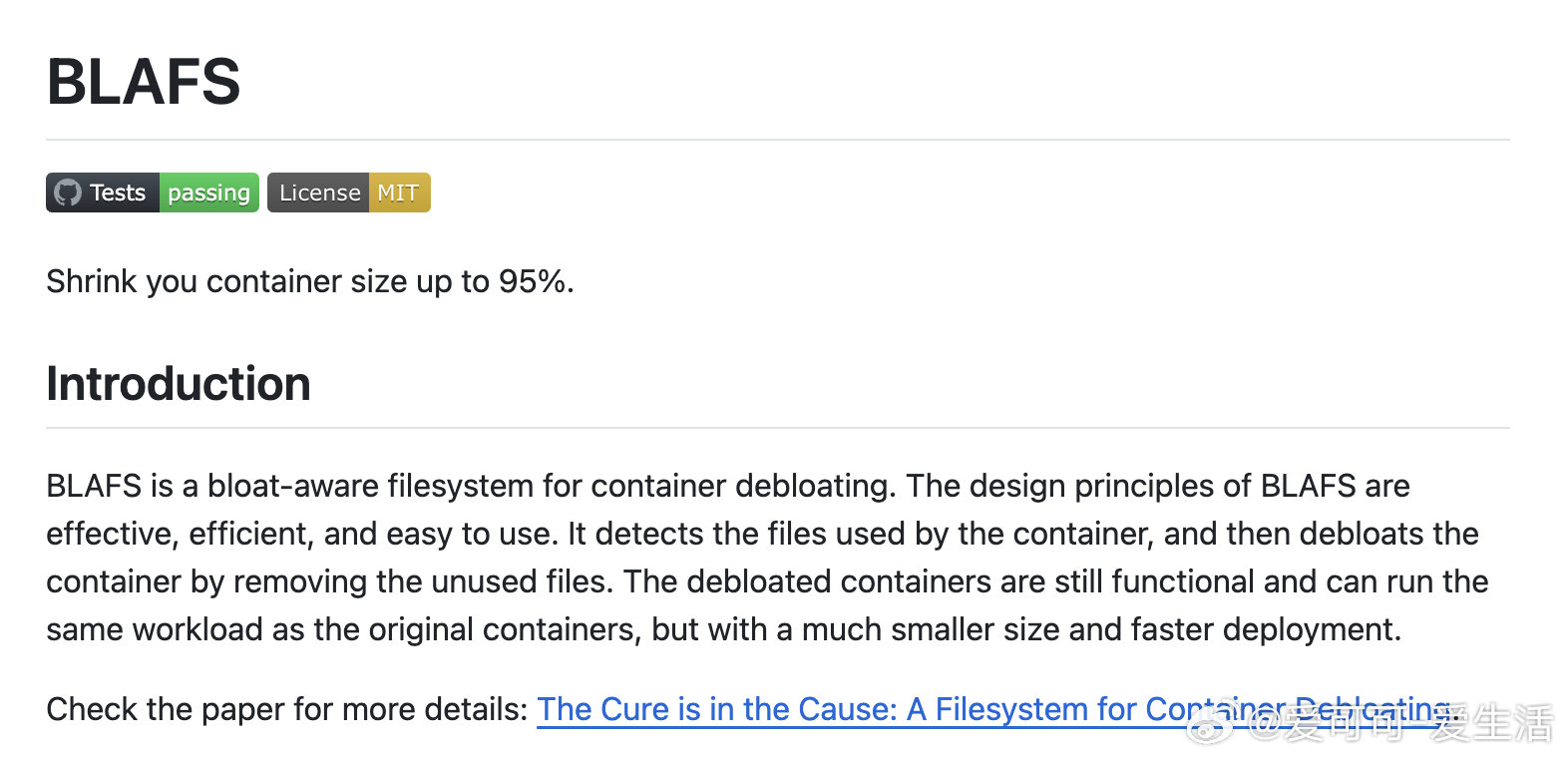1568x760 pixels.
Task: Click the GitHub Octocat icon in Tests badge
Action: [67, 192]
